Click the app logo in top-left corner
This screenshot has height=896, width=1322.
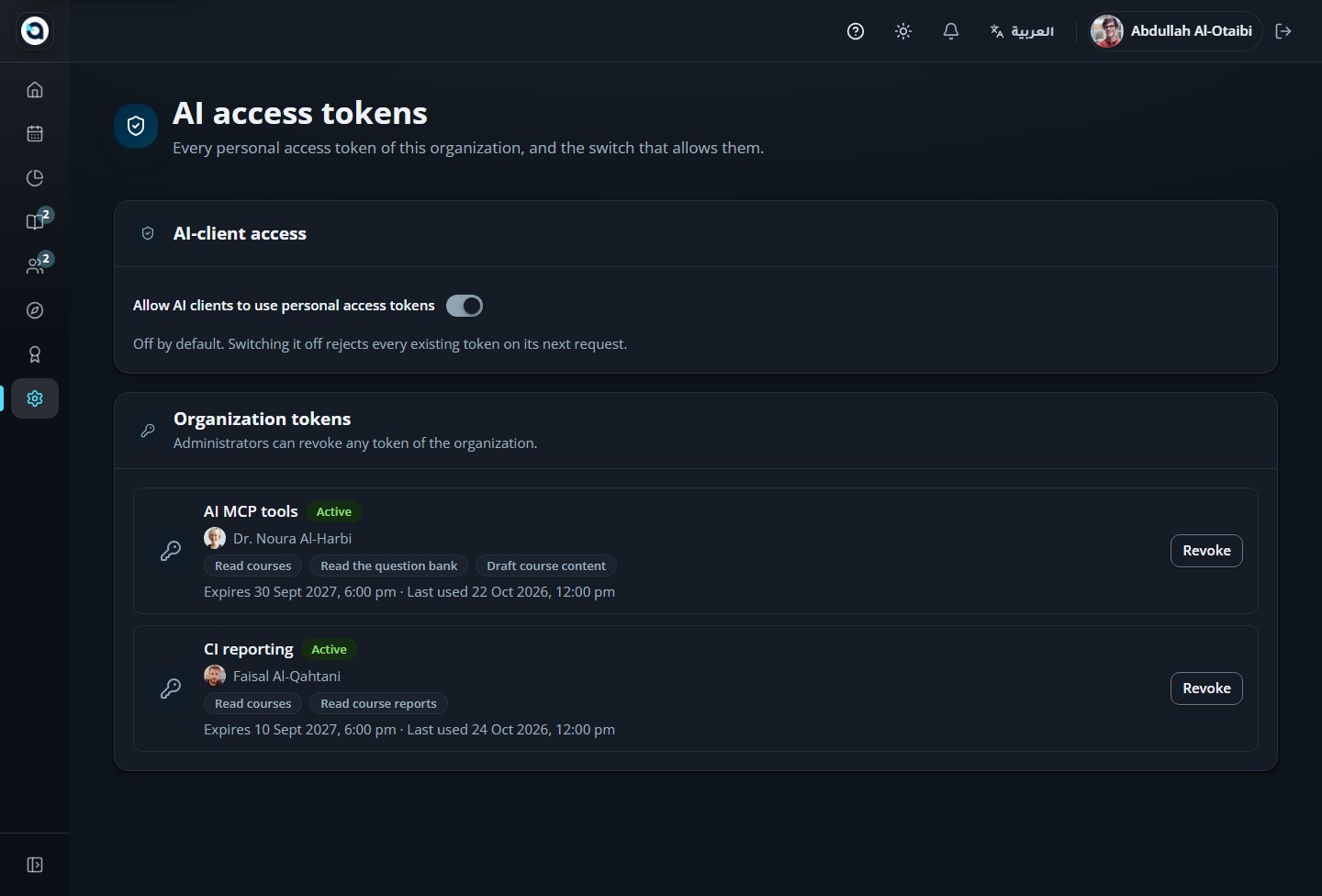(x=35, y=30)
